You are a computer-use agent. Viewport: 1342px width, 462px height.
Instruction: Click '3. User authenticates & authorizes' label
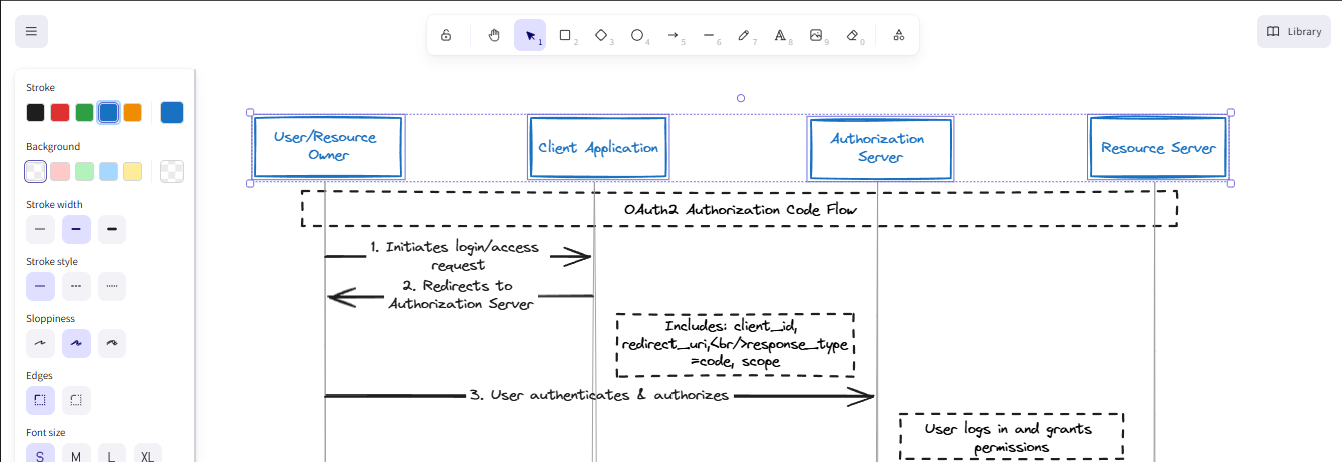click(599, 395)
